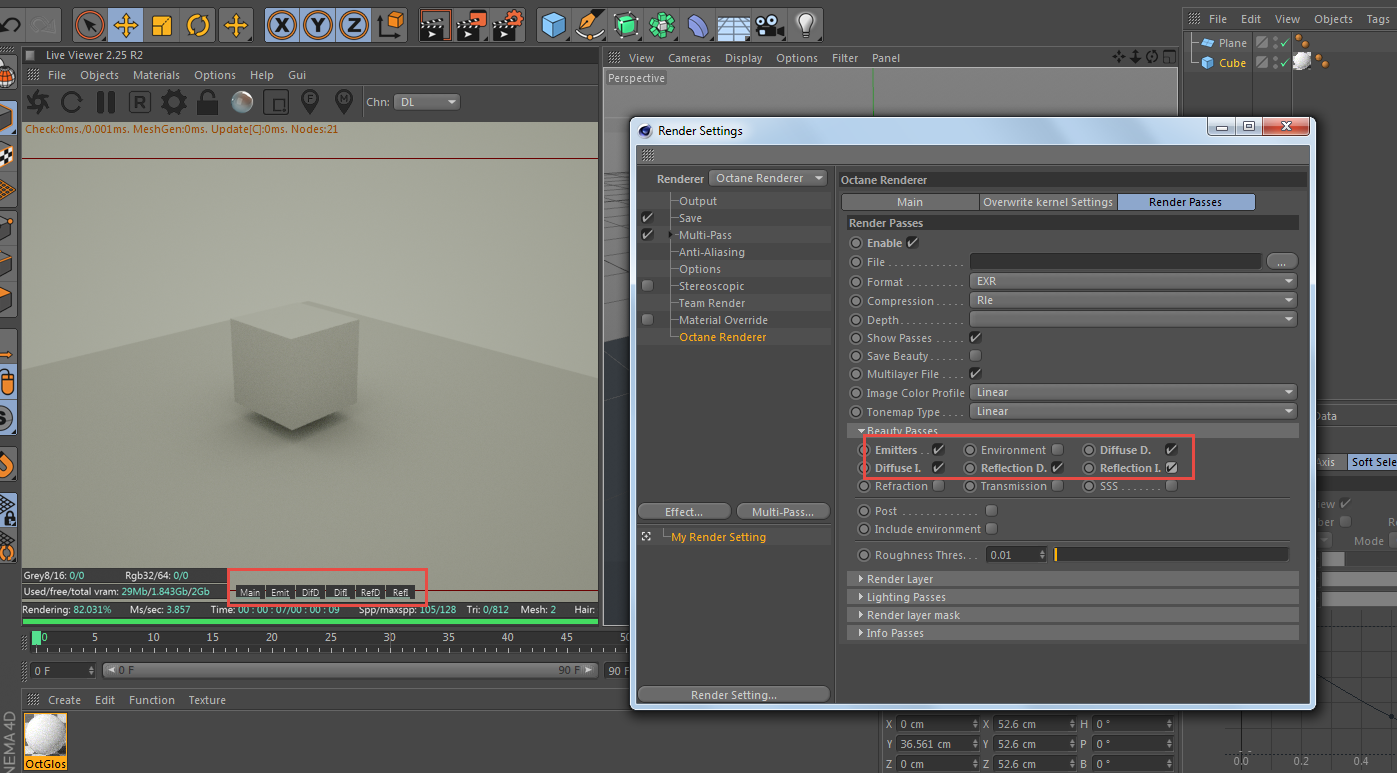Toggle Enable render passes checkbox
This screenshot has height=773, width=1397.
click(912, 242)
